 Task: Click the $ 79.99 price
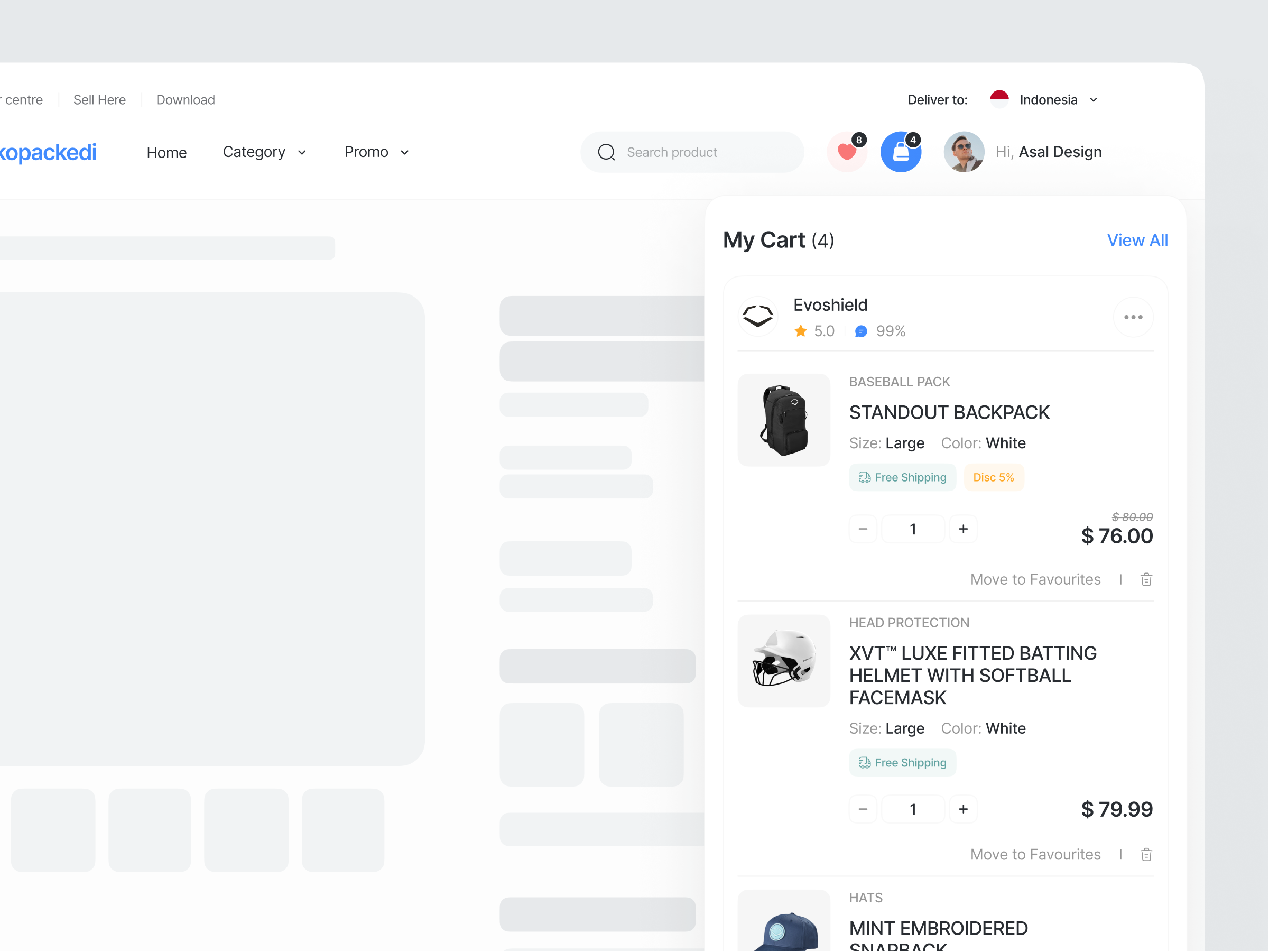tap(1116, 809)
